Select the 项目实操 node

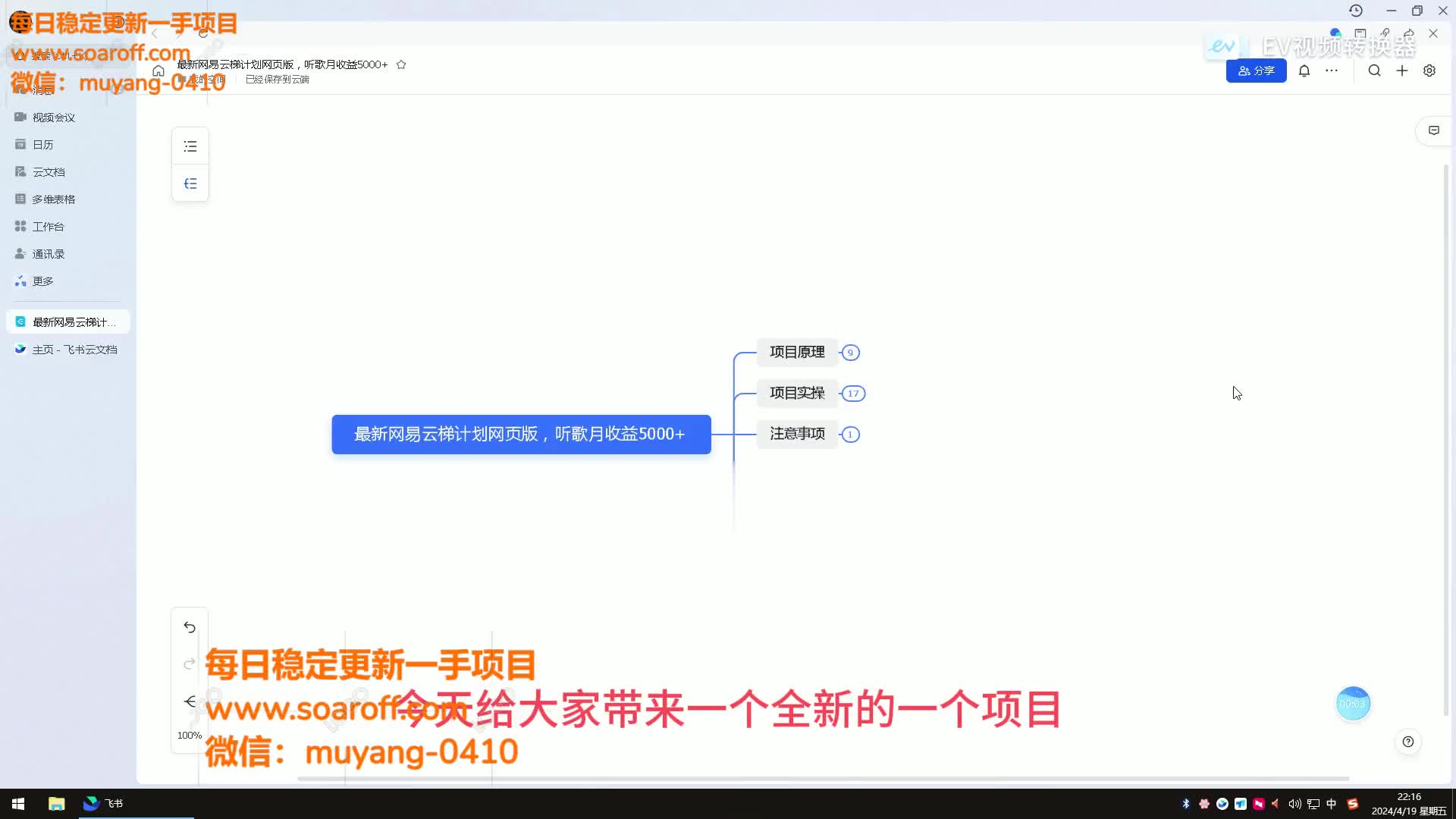[x=797, y=393]
